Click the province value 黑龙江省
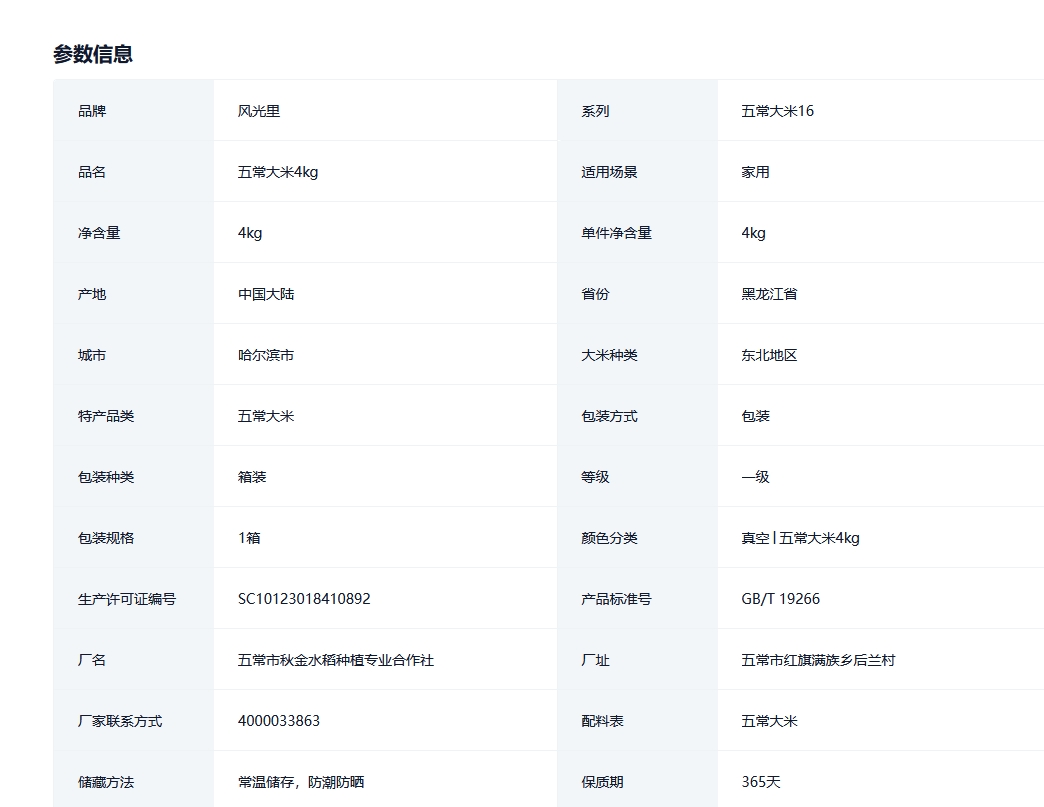The width and height of the screenshot is (1044, 807). pyautogui.click(x=769, y=294)
